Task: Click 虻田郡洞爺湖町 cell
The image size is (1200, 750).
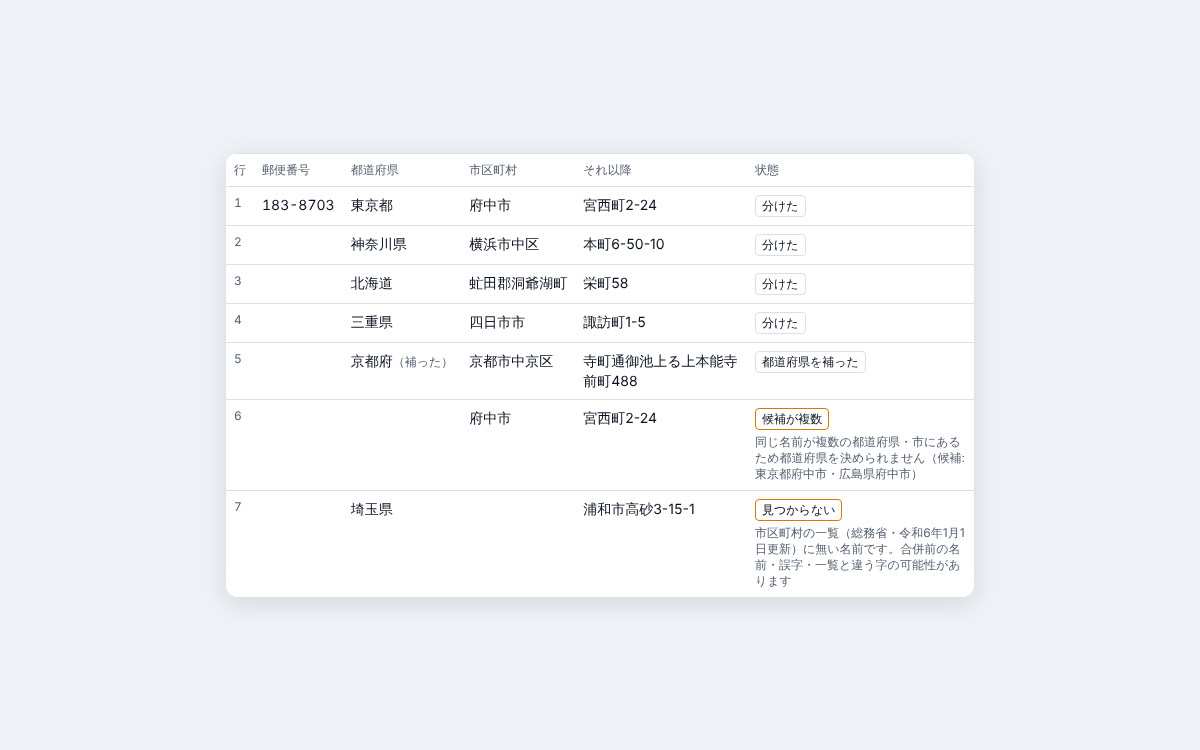Action: pyautogui.click(x=518, y=283)
